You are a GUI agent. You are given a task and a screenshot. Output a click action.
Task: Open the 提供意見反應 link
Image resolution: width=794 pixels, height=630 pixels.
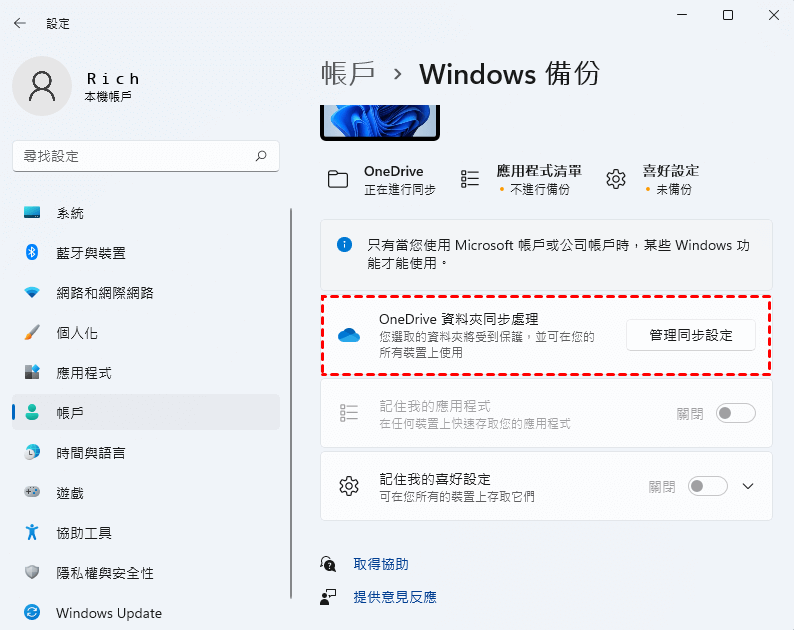click(x=395, y=597)
